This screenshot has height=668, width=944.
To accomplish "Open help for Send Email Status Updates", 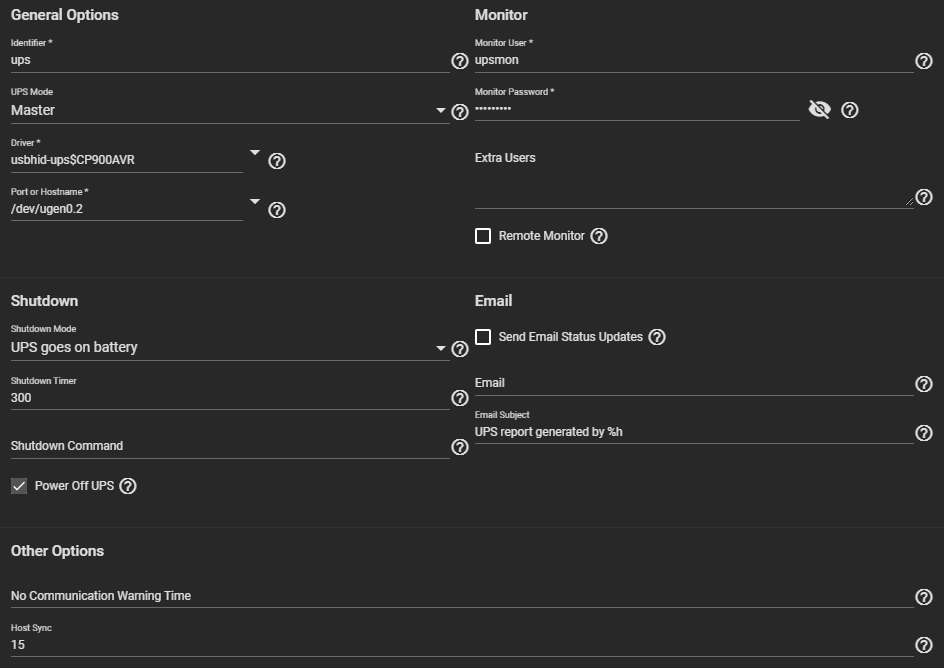I will coord(657,337).
